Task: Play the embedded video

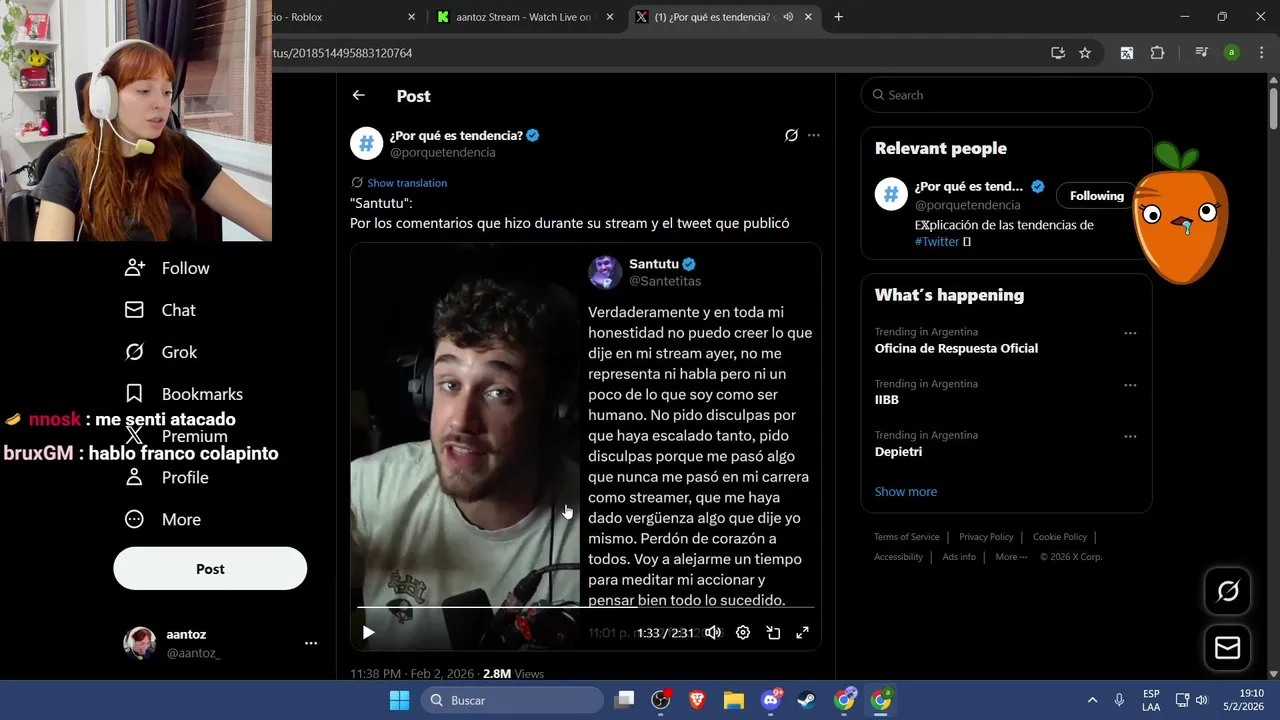Action: [368, 632]
